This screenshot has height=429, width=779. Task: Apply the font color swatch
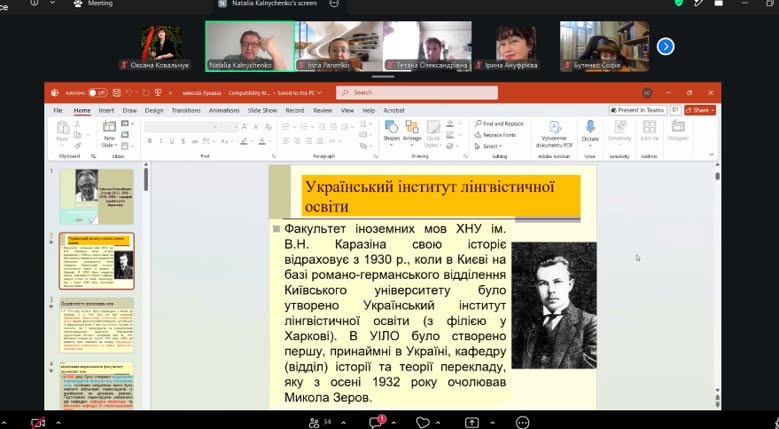pos(261,142)
